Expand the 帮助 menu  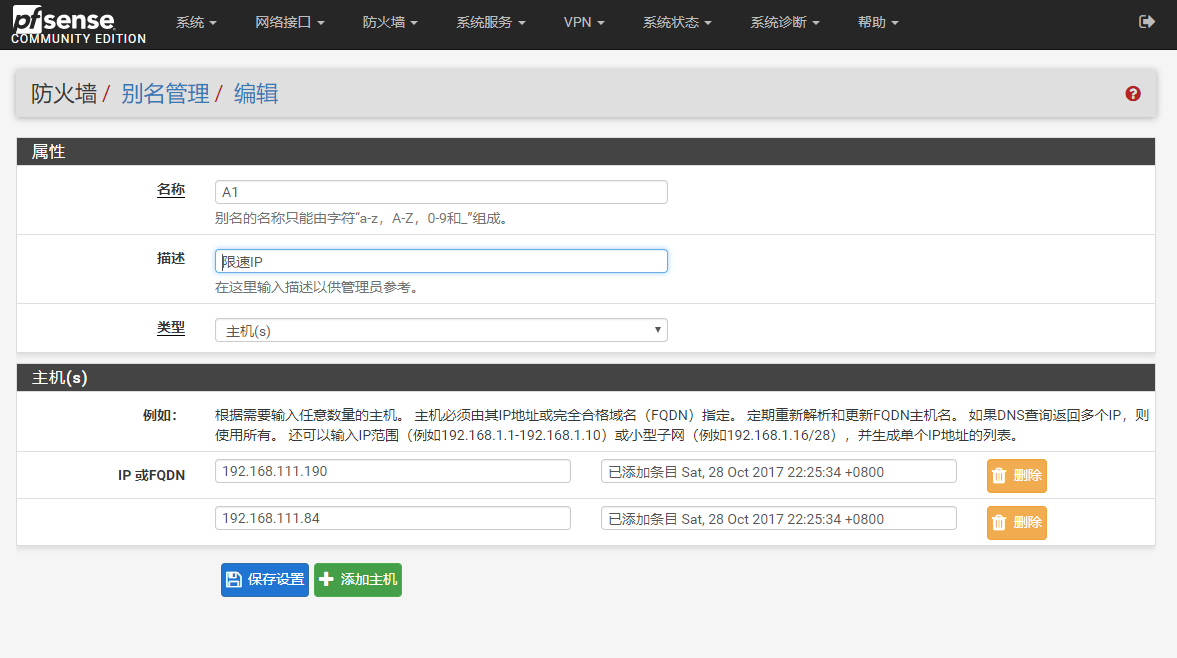[x=878, y=23]
